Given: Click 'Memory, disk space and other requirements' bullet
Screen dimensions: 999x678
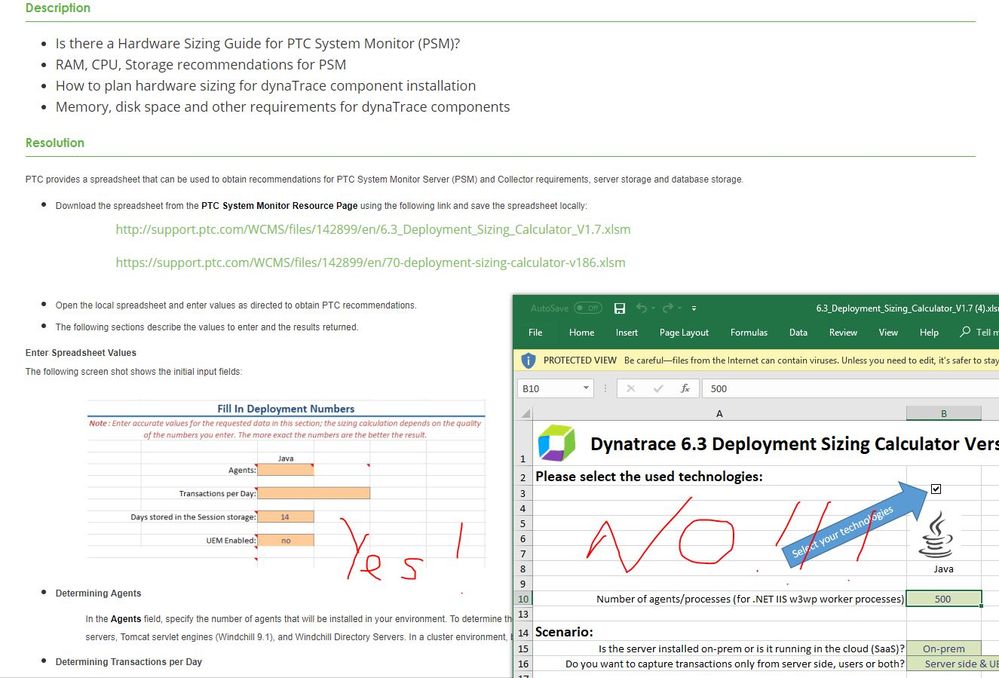Looking at the screenshot, I should click(282, 106).
